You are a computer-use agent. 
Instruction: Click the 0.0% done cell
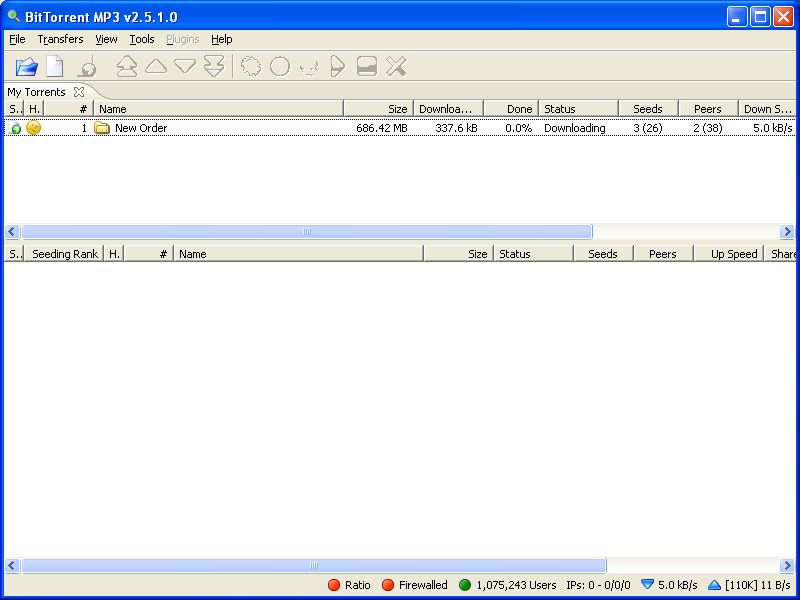click(518, 128)
